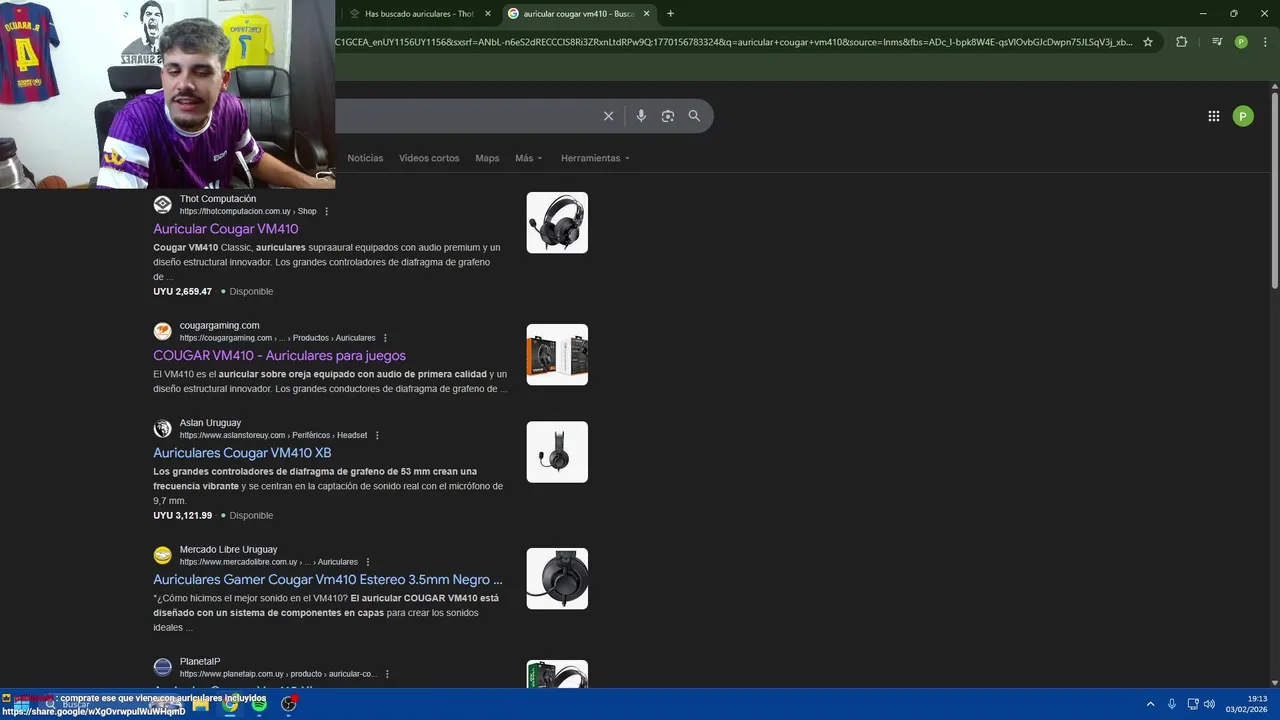
Task: Open the 'Auricular Cougar VM410' result link
Action: [225, 229]
